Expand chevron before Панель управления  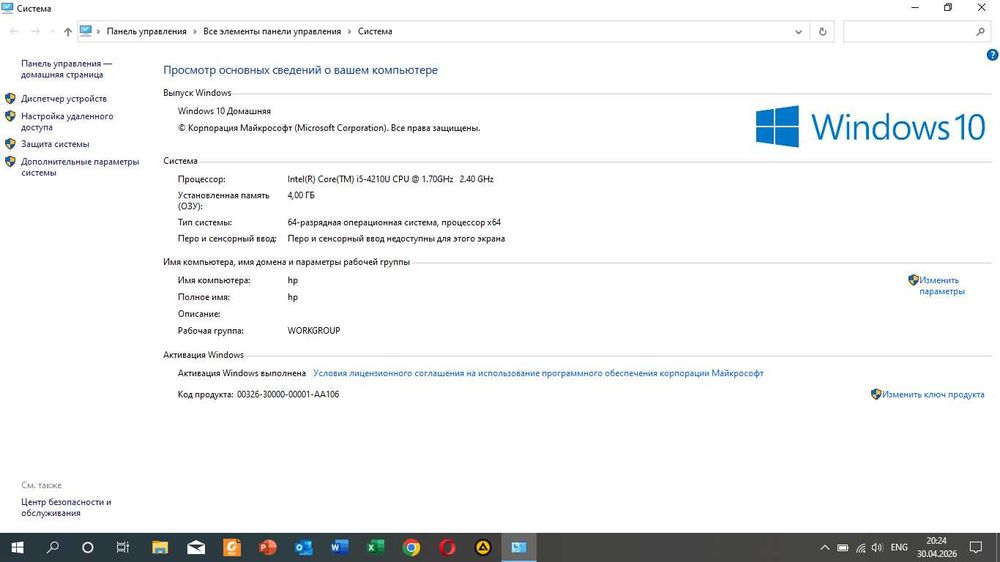tap(98, 31)
